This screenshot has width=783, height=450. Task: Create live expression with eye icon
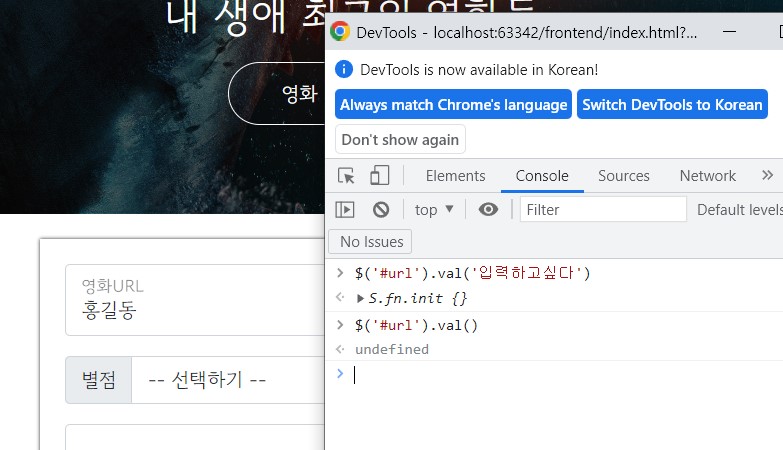click(488, 209)
